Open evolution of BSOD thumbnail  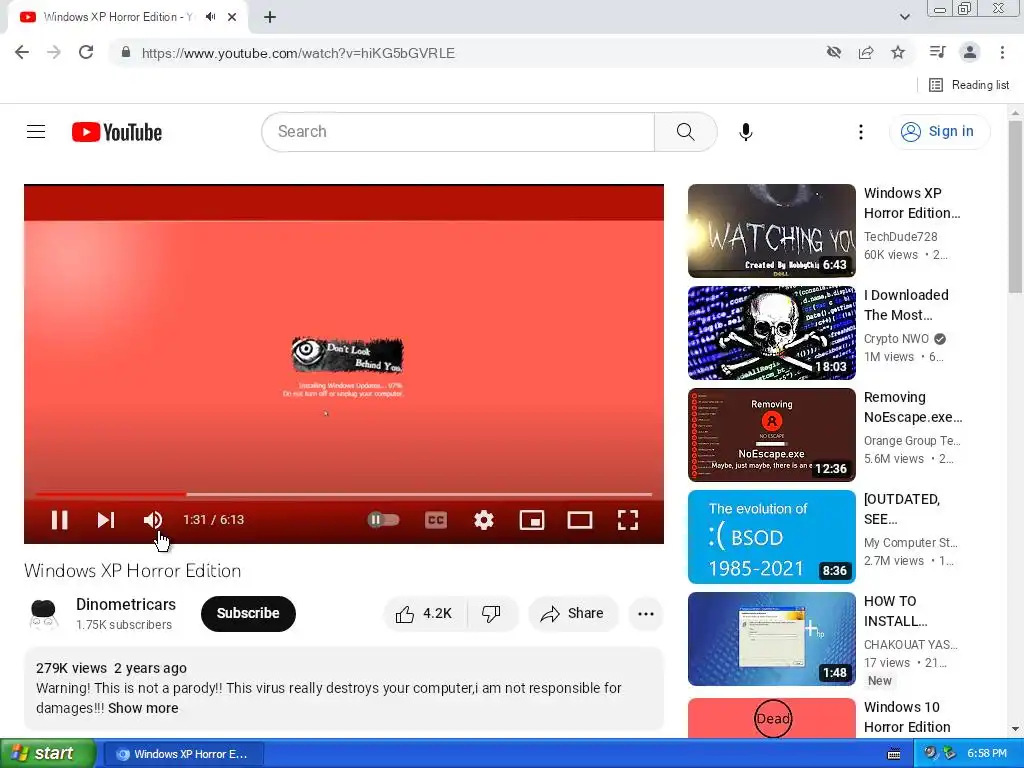coord(771,537)
